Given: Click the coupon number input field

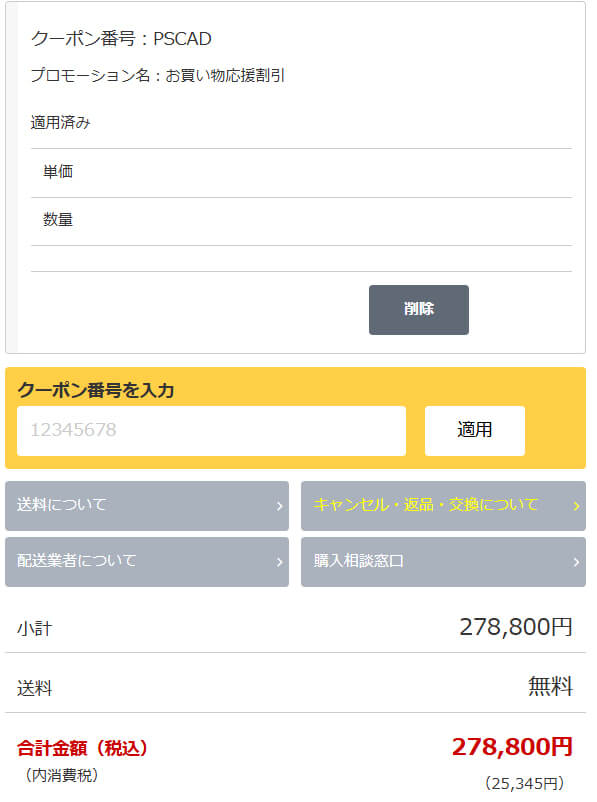Looking at the screenshot, I should click(x=210, y=430).
